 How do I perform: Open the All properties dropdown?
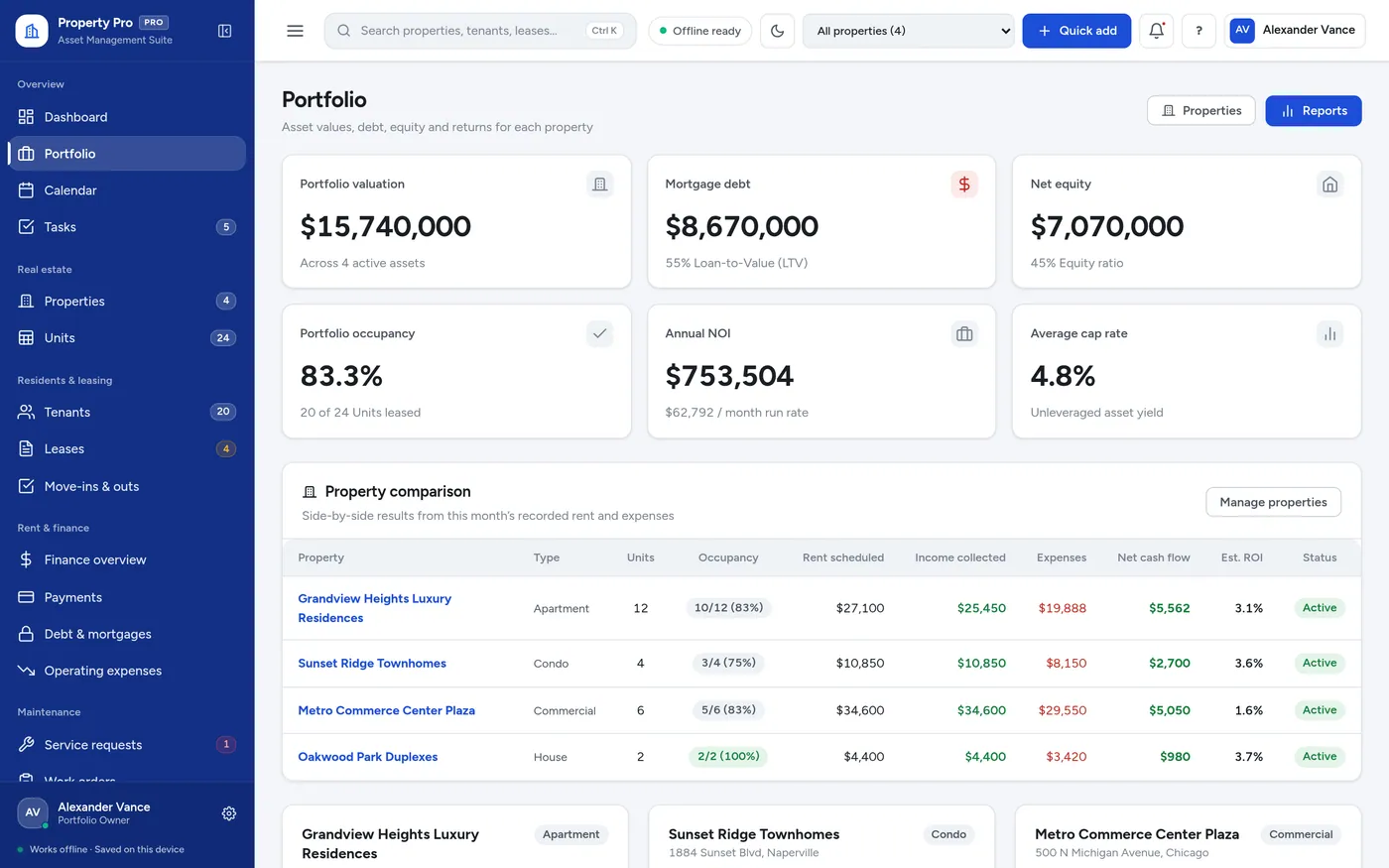[909, 31]
